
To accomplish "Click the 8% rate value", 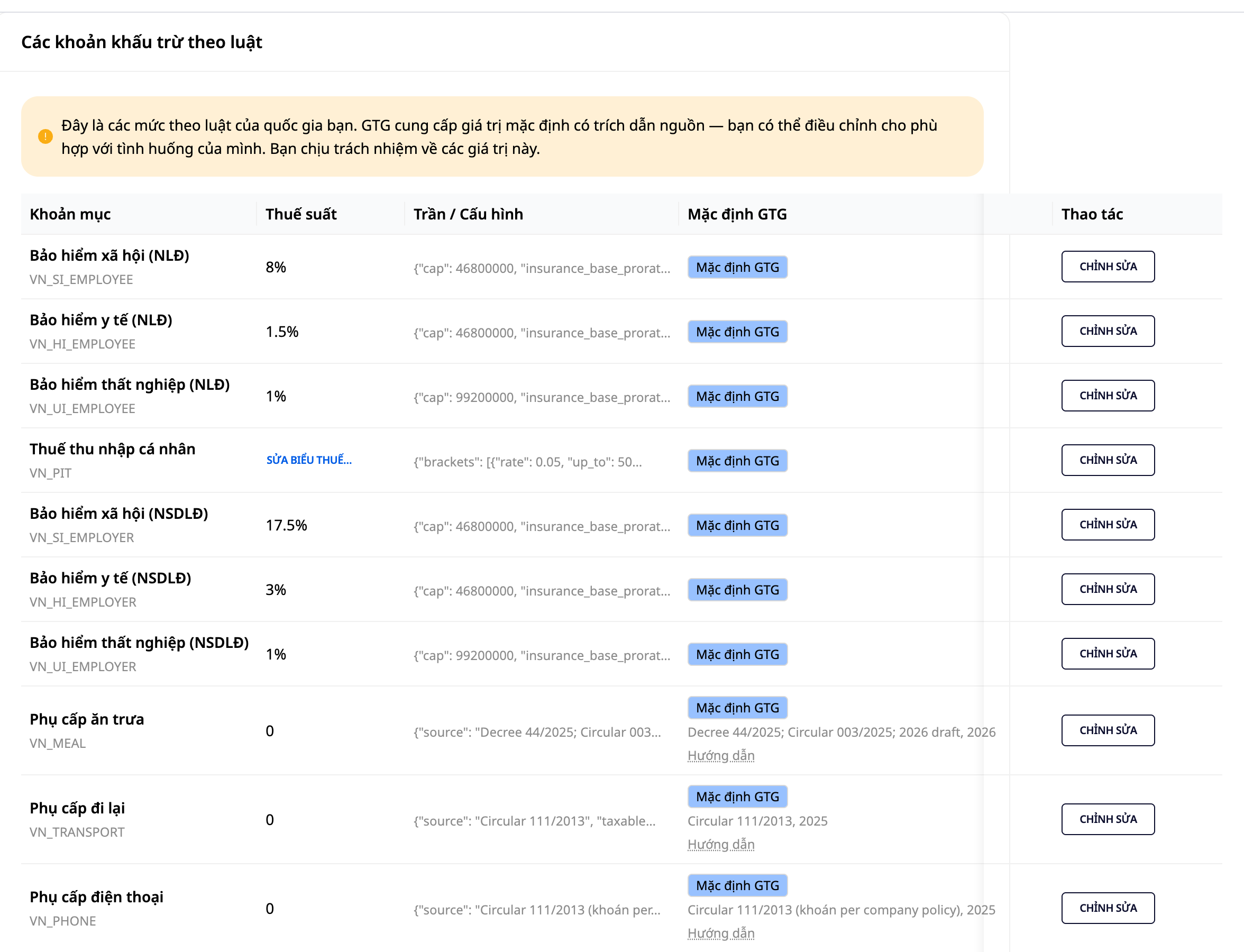I will coord(276,268).
